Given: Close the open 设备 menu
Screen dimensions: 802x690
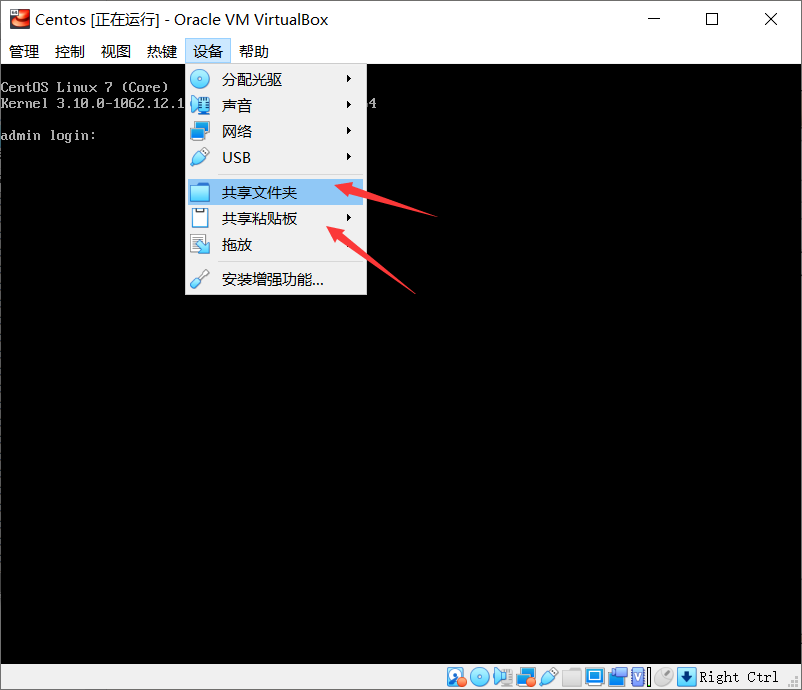Looking at the screenshot, I should [x=208, y=51].
